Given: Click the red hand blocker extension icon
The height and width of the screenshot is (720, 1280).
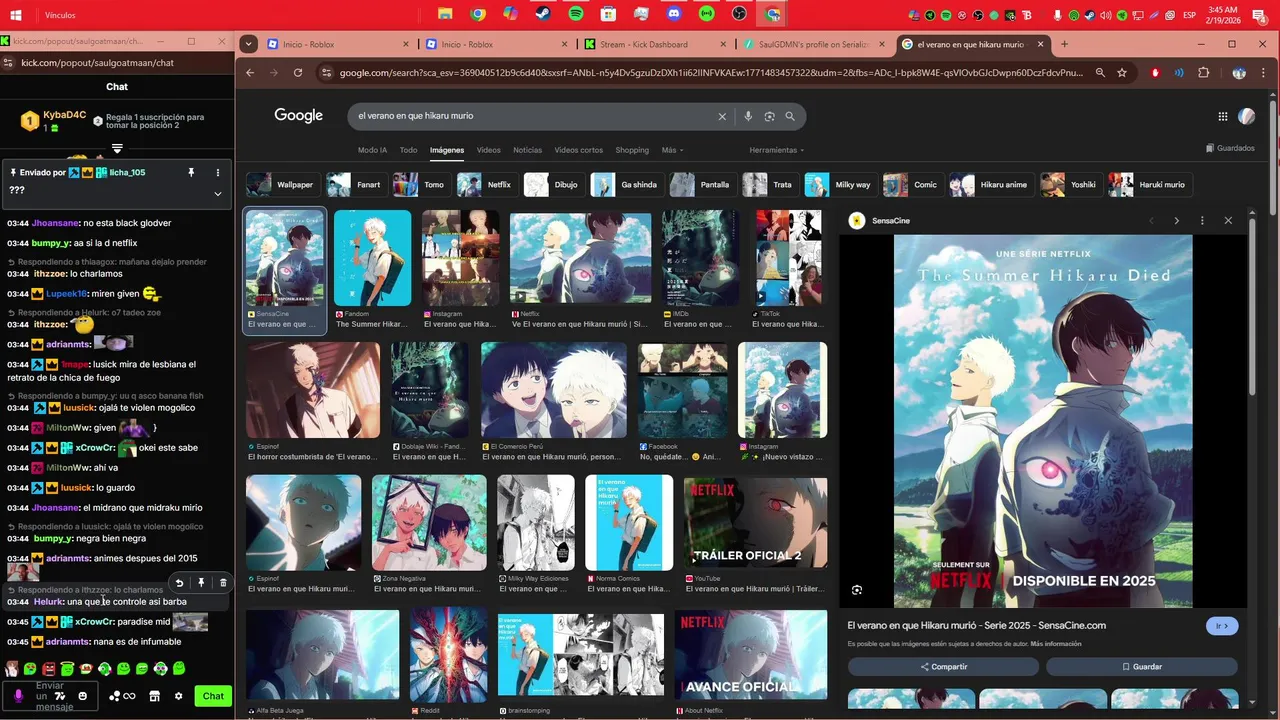Looking at the screenshot, I should pyautogui.click(x=1156, y=73).
